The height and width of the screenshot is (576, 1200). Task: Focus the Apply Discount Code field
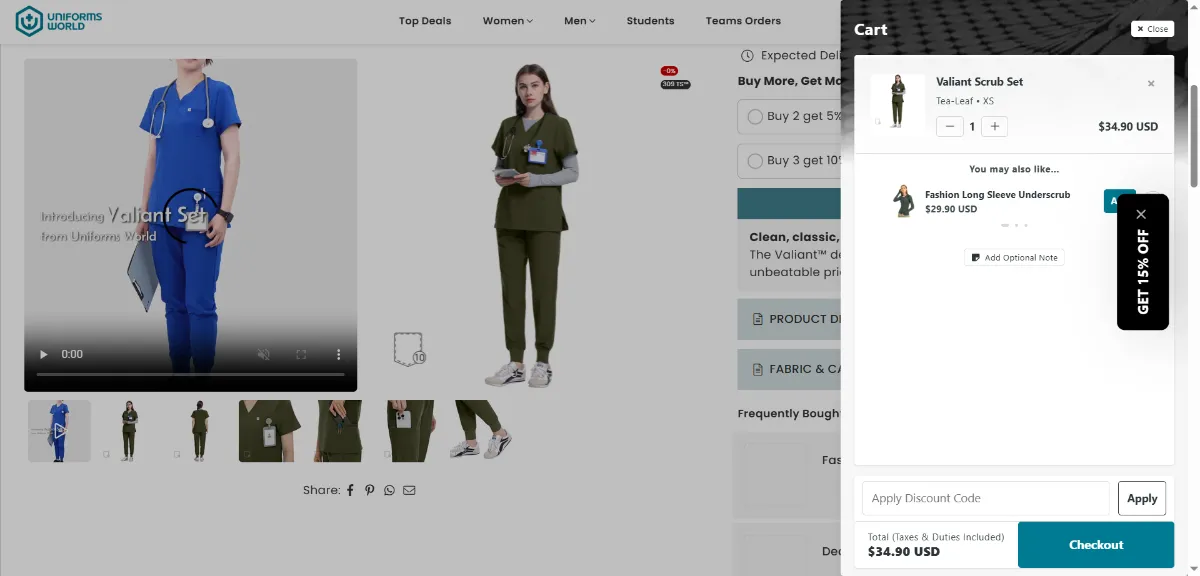tap(986, 498)
